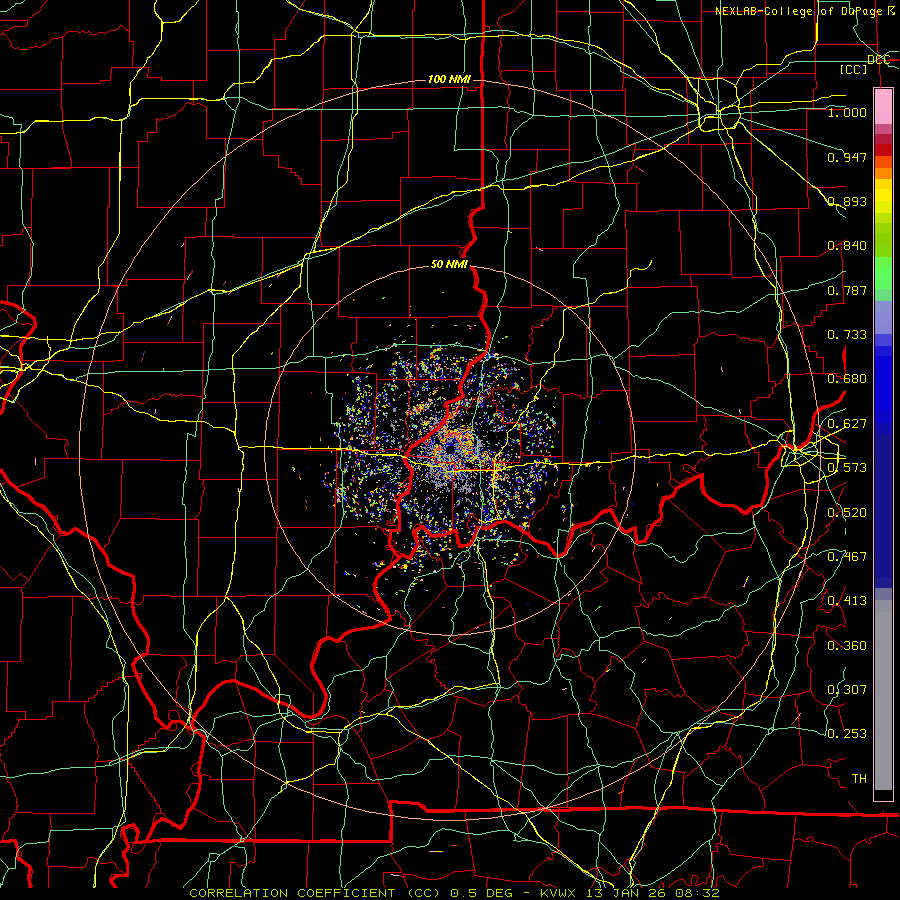
Task: Click the 0.413 scale value
Action: [847, 601]
